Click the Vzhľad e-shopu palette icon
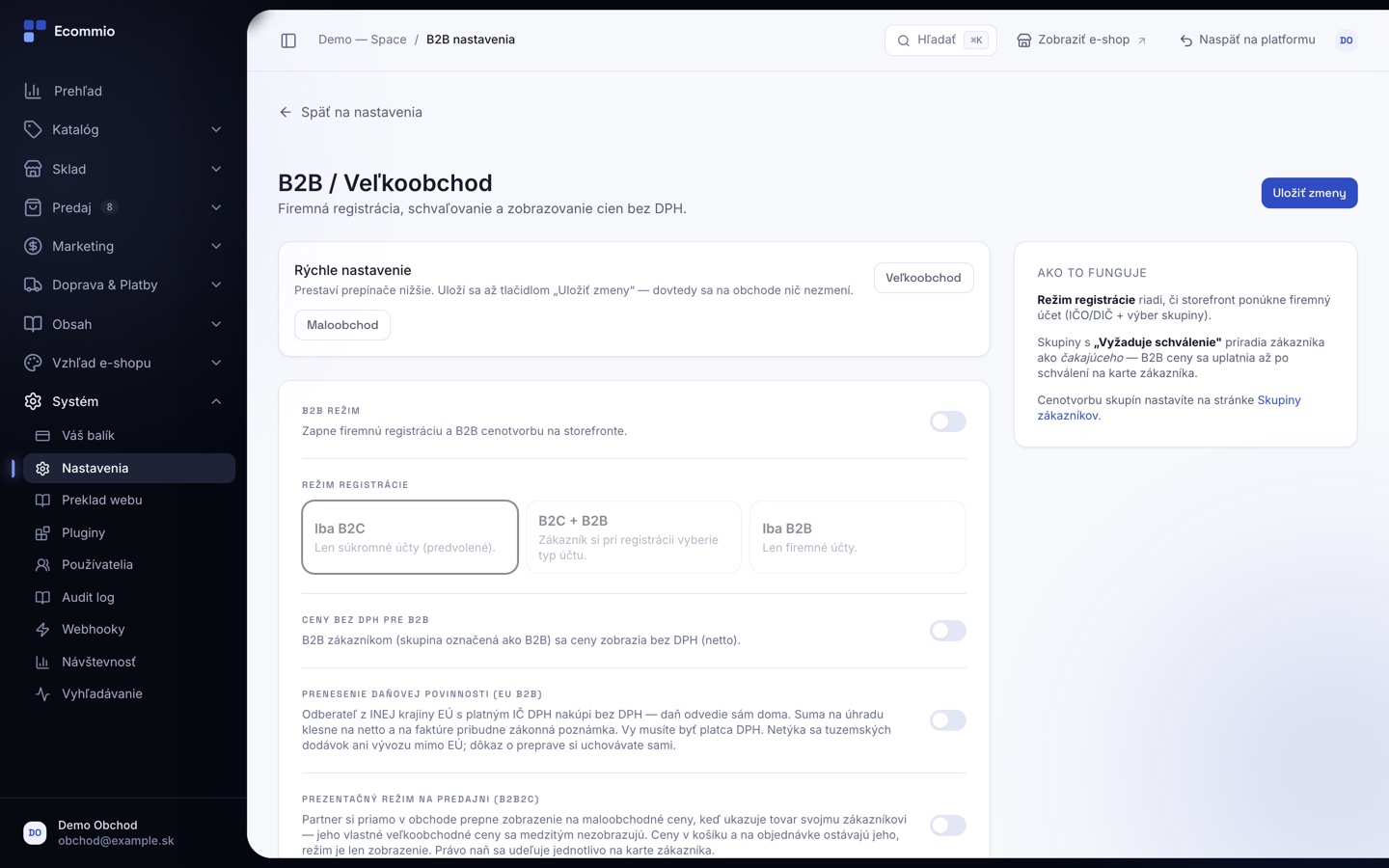 [33, 363]
